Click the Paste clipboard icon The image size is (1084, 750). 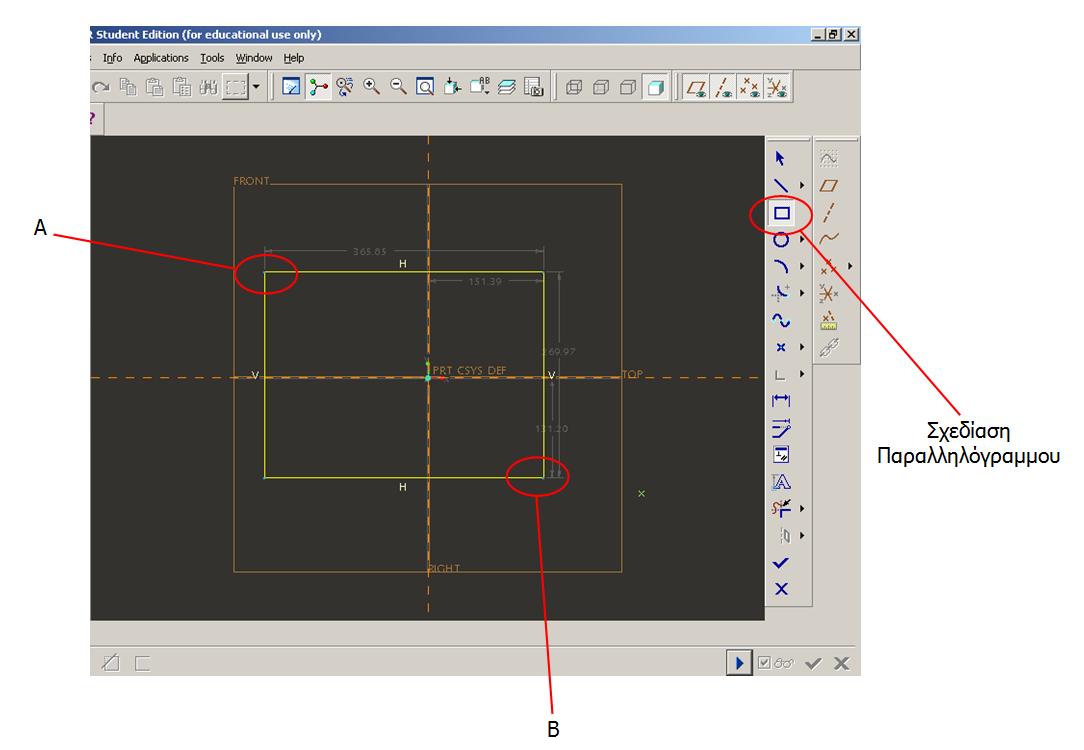coord(154,87)
